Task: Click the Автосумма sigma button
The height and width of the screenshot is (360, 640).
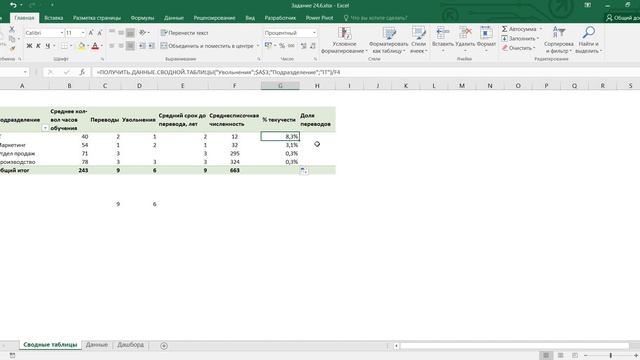Action: (519, 29)
